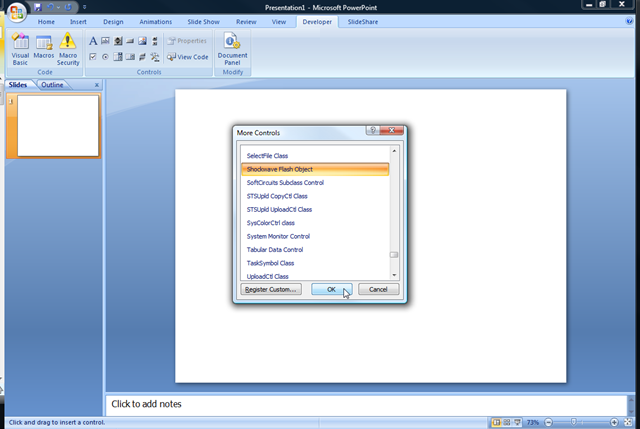Click the Register Custom... button
Screen dimensions: 640x429
click(271, 289)
